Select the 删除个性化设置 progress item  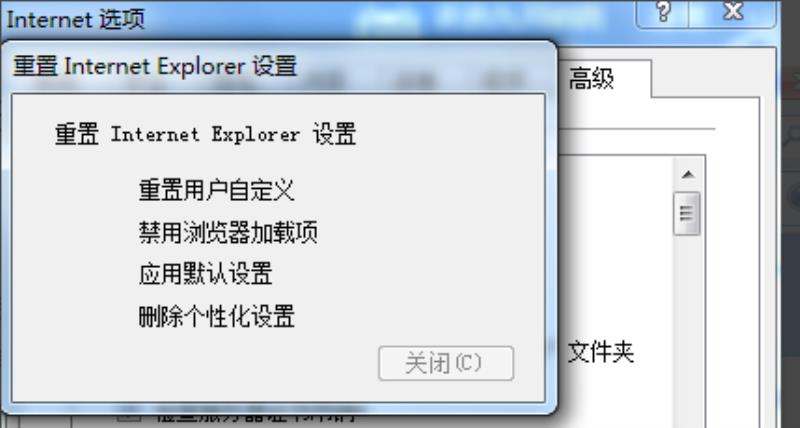coord(216,316)
